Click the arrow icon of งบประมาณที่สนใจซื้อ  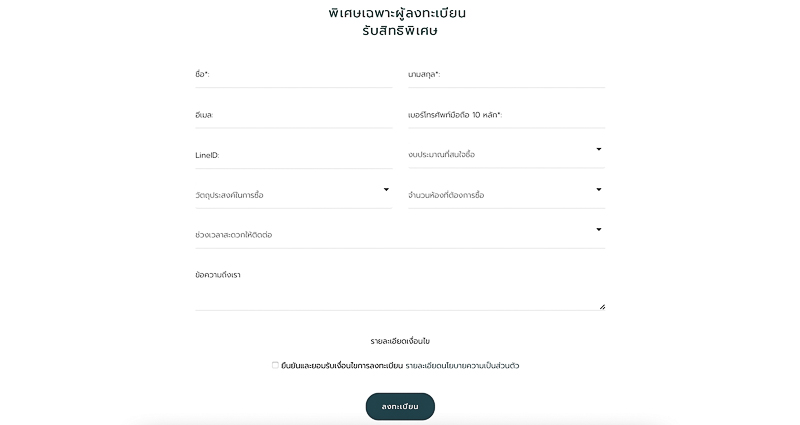[599, 149]
